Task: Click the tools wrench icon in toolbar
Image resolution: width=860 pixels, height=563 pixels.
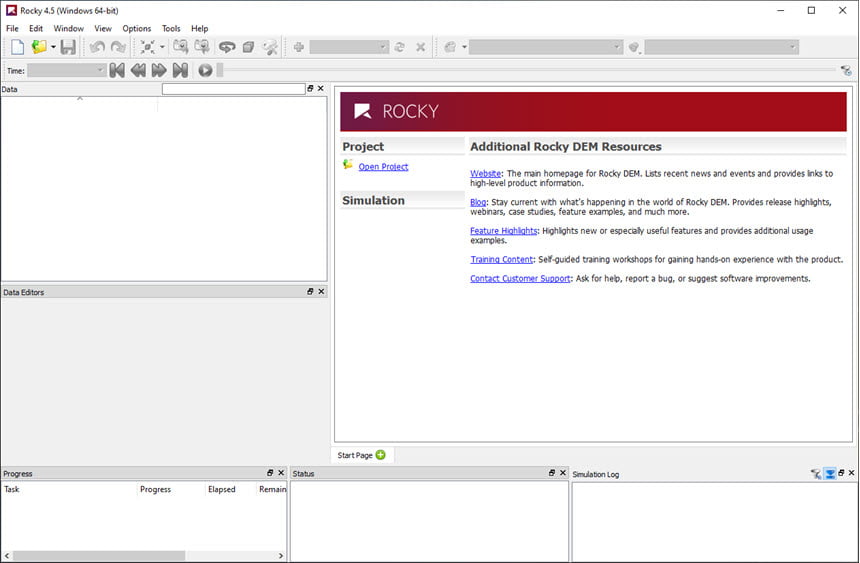Action: click(x=270, y=47)
